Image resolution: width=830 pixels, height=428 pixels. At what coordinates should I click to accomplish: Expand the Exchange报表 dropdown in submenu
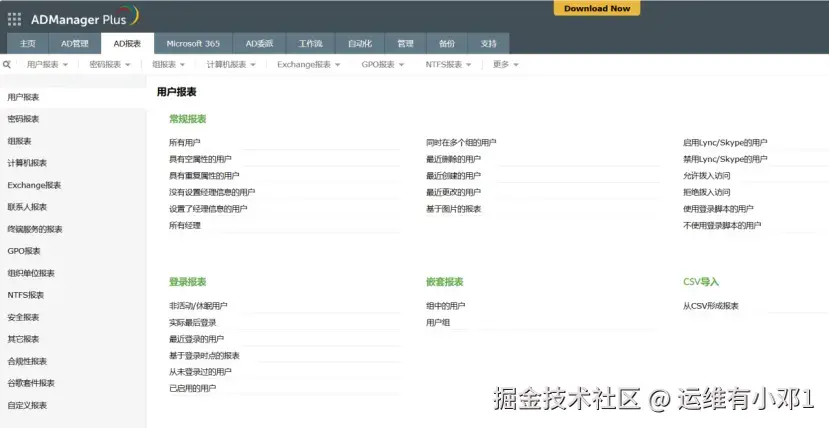tap(309, 65)
